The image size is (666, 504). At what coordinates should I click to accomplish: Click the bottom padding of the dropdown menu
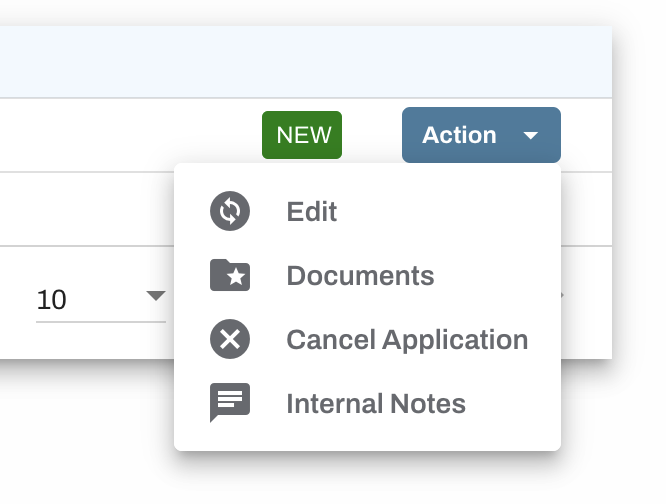coord(367,439)
